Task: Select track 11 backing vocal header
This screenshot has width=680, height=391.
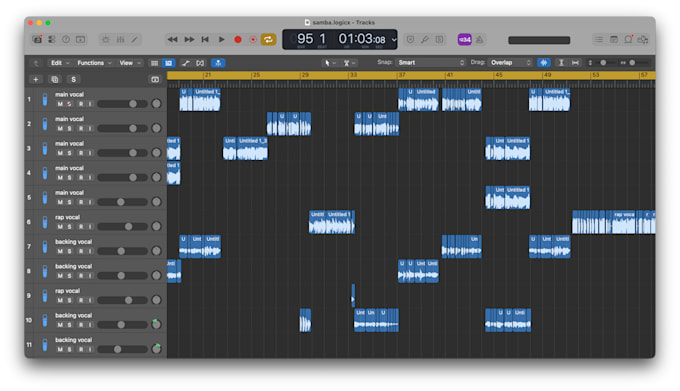Action: click(95, 345)
